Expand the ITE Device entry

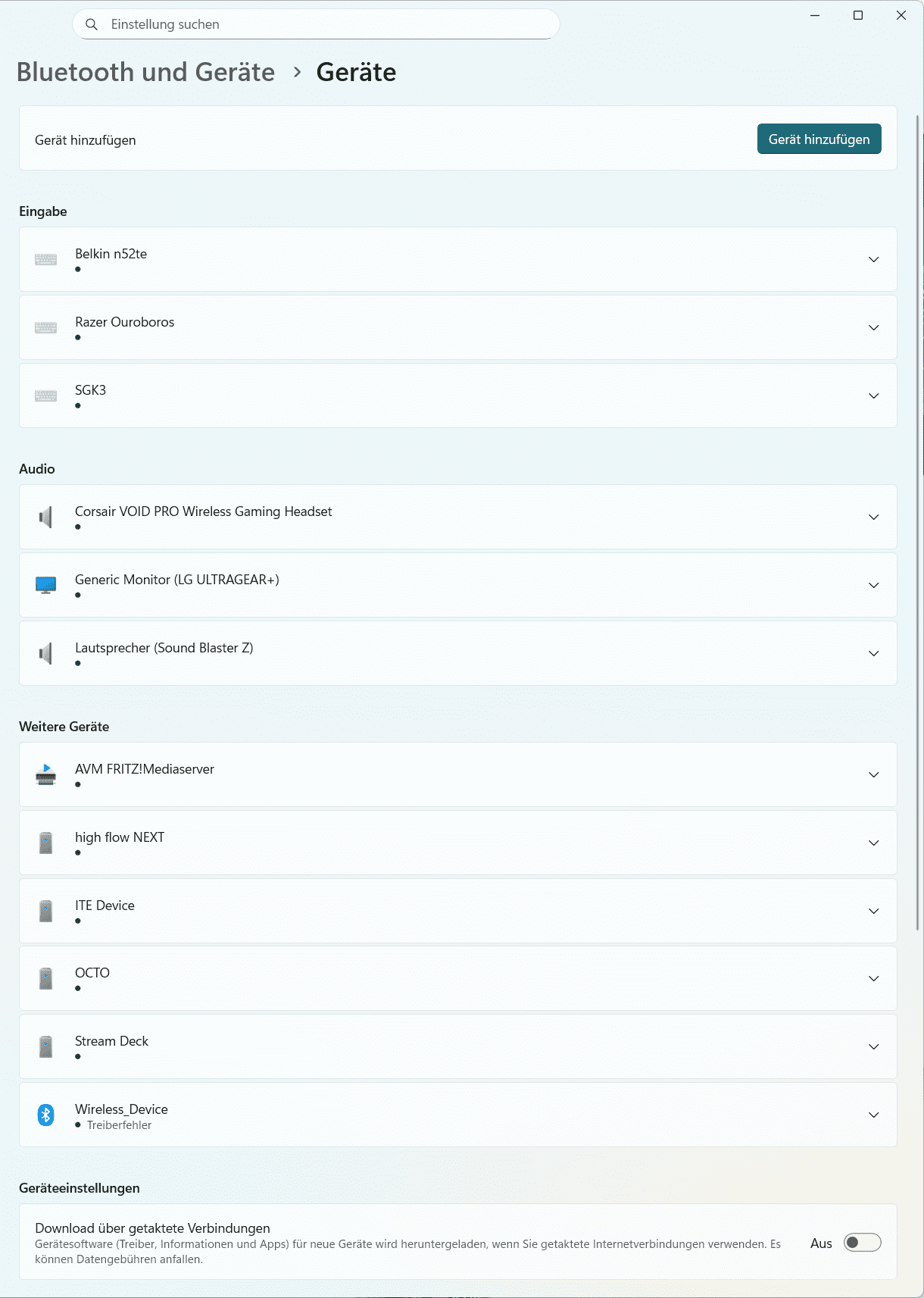coord(873,911)
